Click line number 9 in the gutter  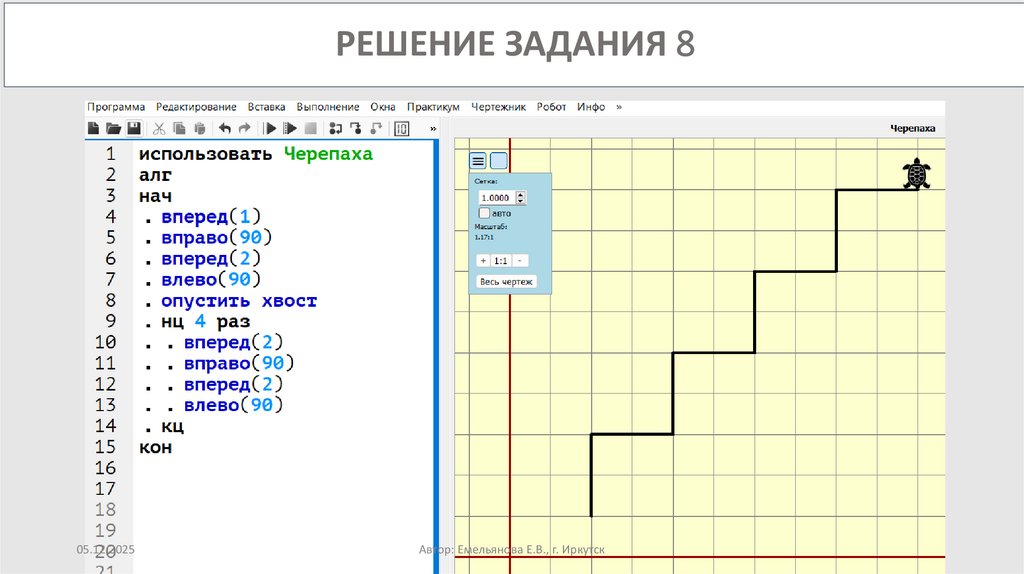[x=110, y=321]
